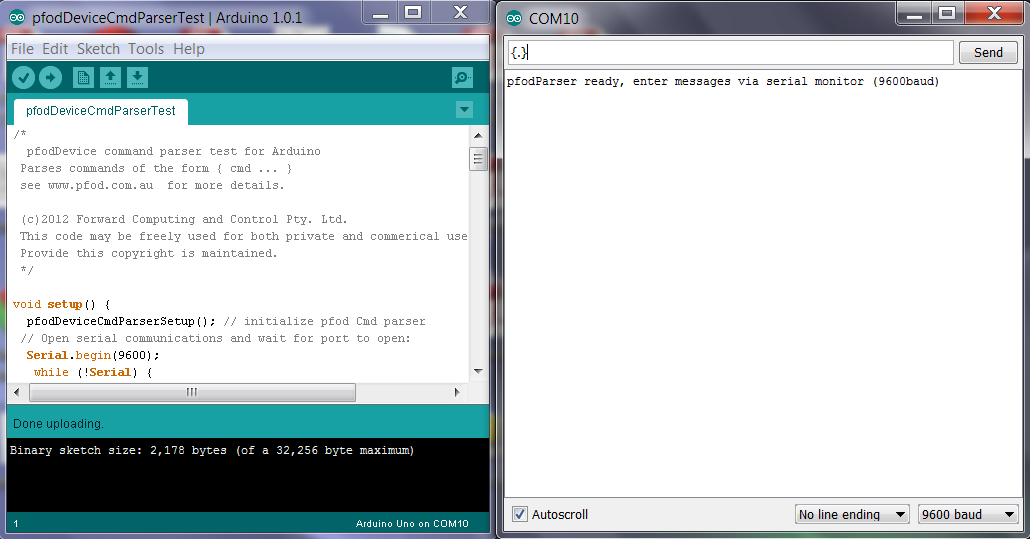Viewport: 1030px width, 539px height.
Task: Click Arduino logo in IDE title bar
Action: coord(17,18)
